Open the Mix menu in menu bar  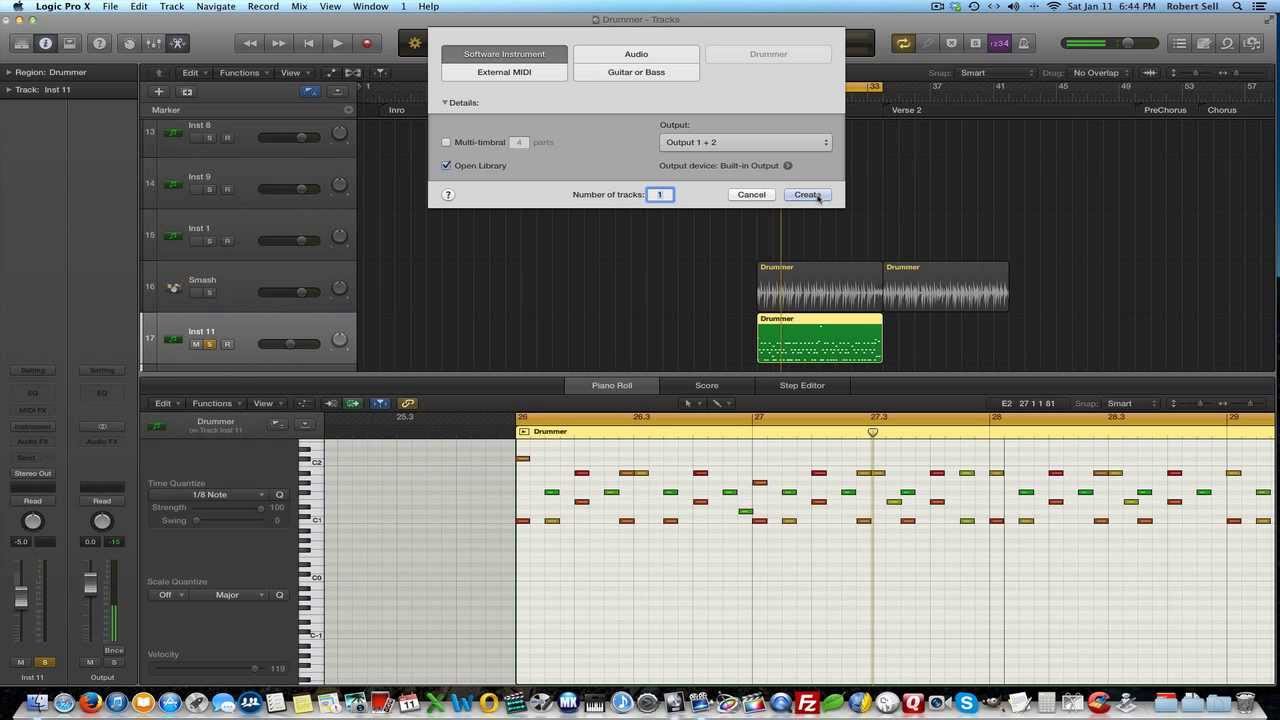pyautogui.click(x=299, y=6)
